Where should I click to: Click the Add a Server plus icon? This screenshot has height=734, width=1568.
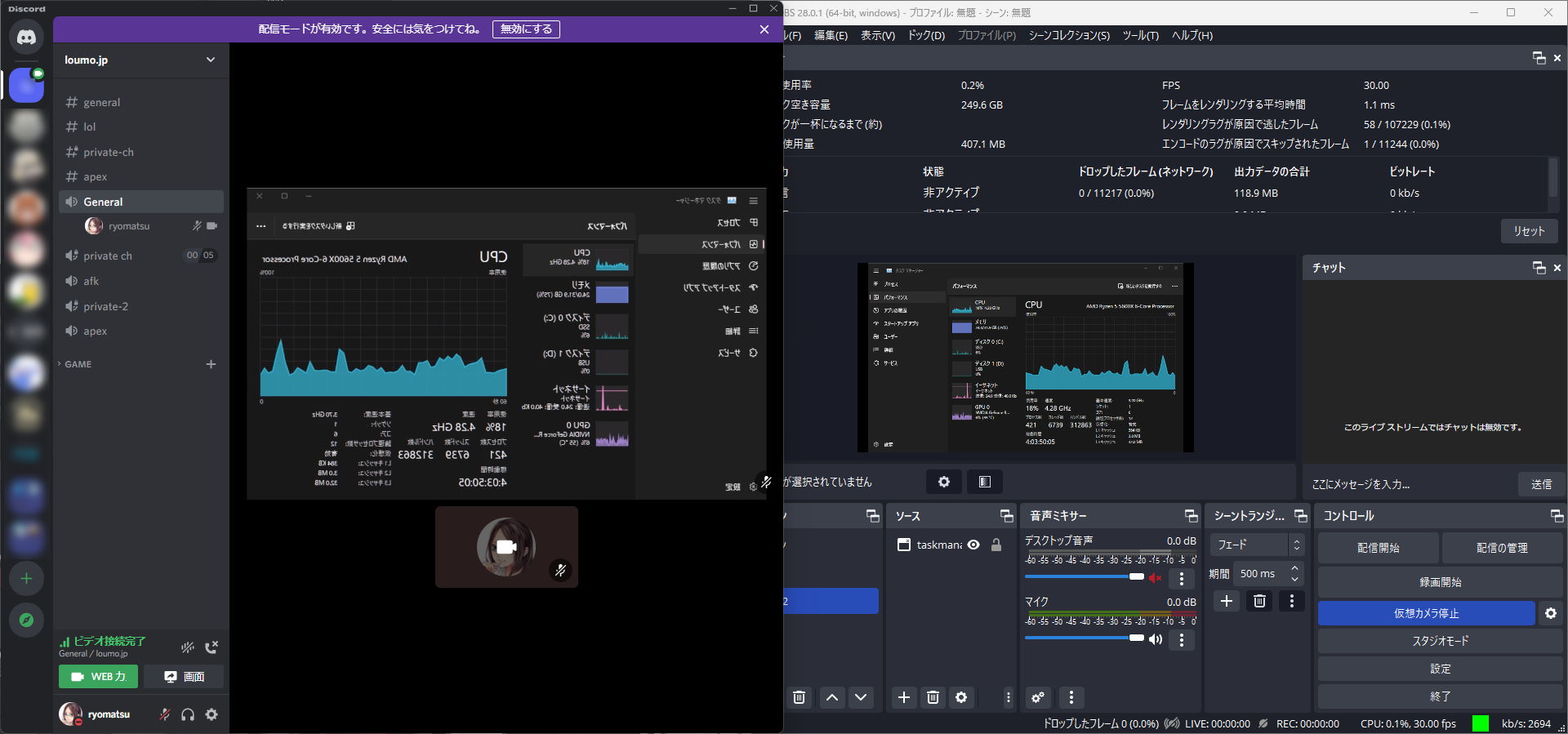tap(26, 579)
